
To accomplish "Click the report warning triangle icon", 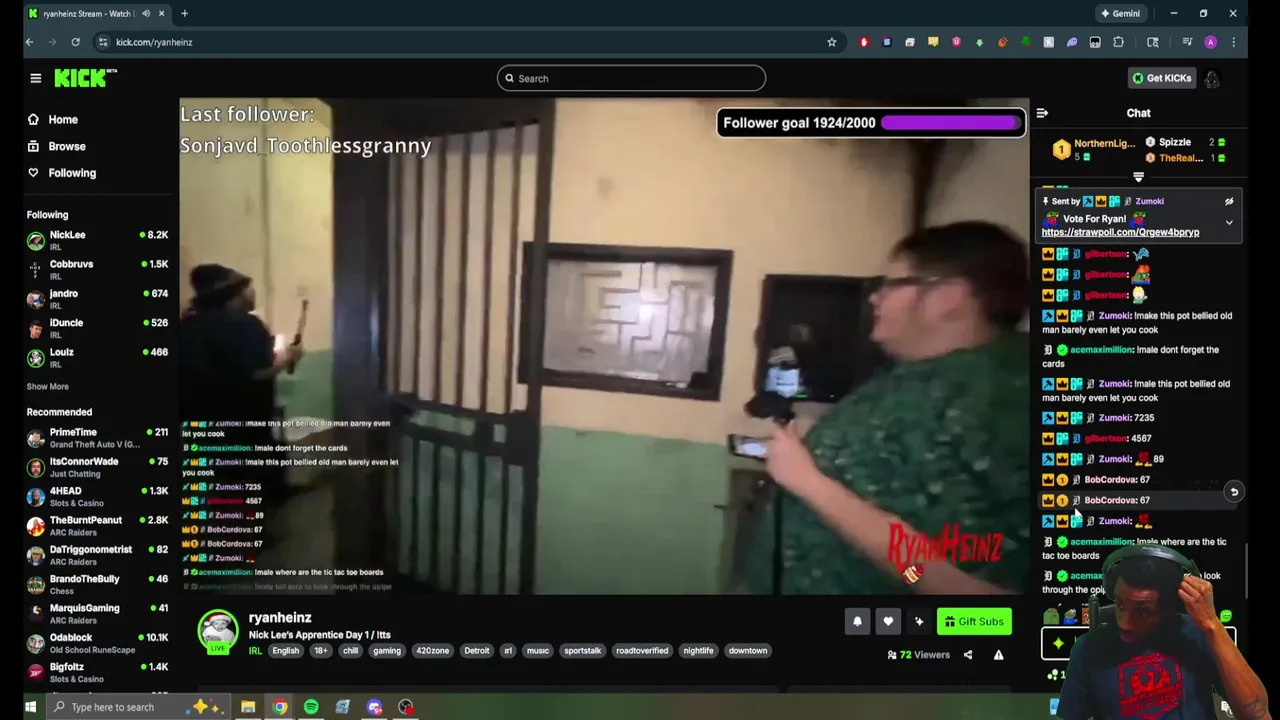I will (998, 655).
